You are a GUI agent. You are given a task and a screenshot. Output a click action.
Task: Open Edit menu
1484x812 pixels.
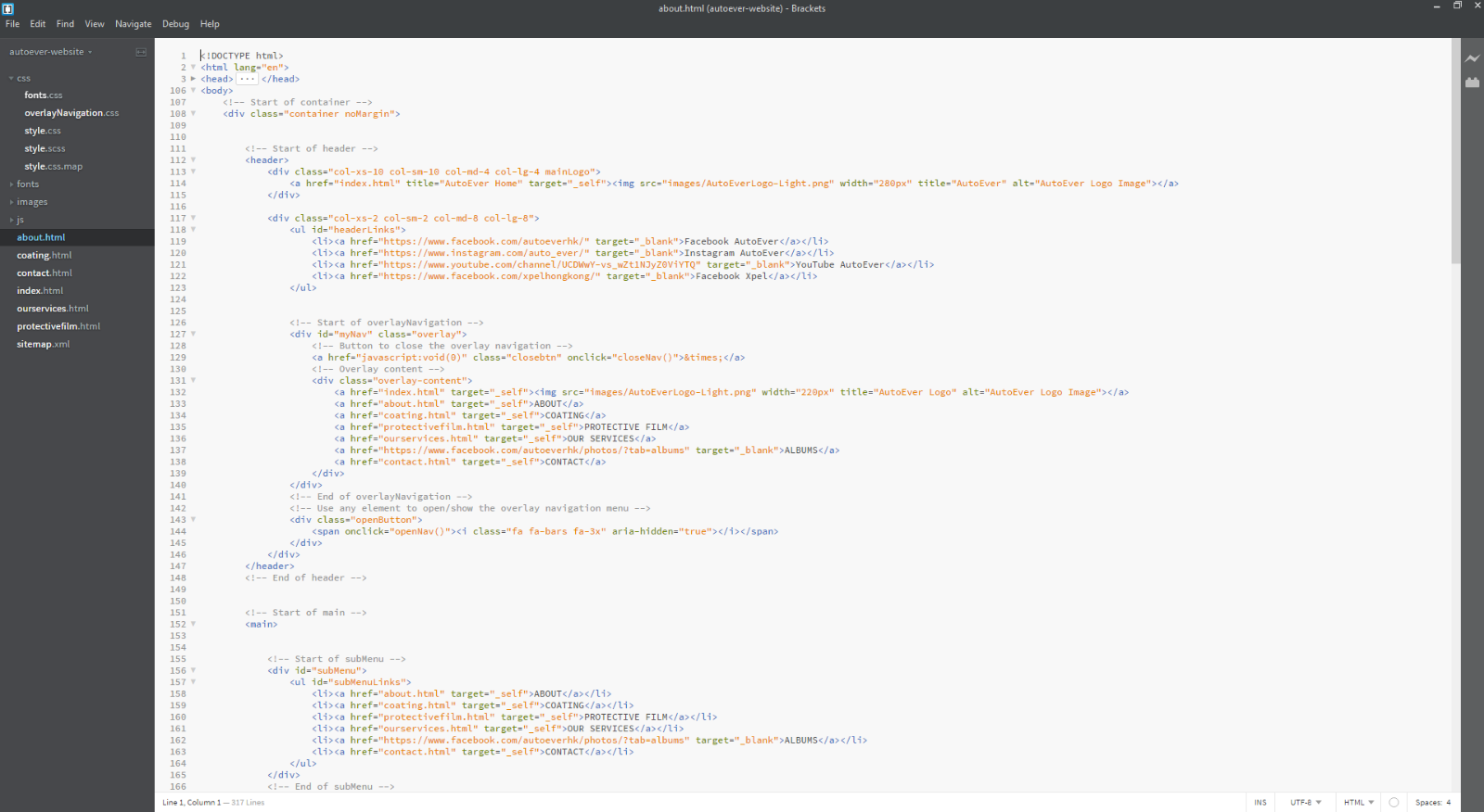[x=37, y=24]
